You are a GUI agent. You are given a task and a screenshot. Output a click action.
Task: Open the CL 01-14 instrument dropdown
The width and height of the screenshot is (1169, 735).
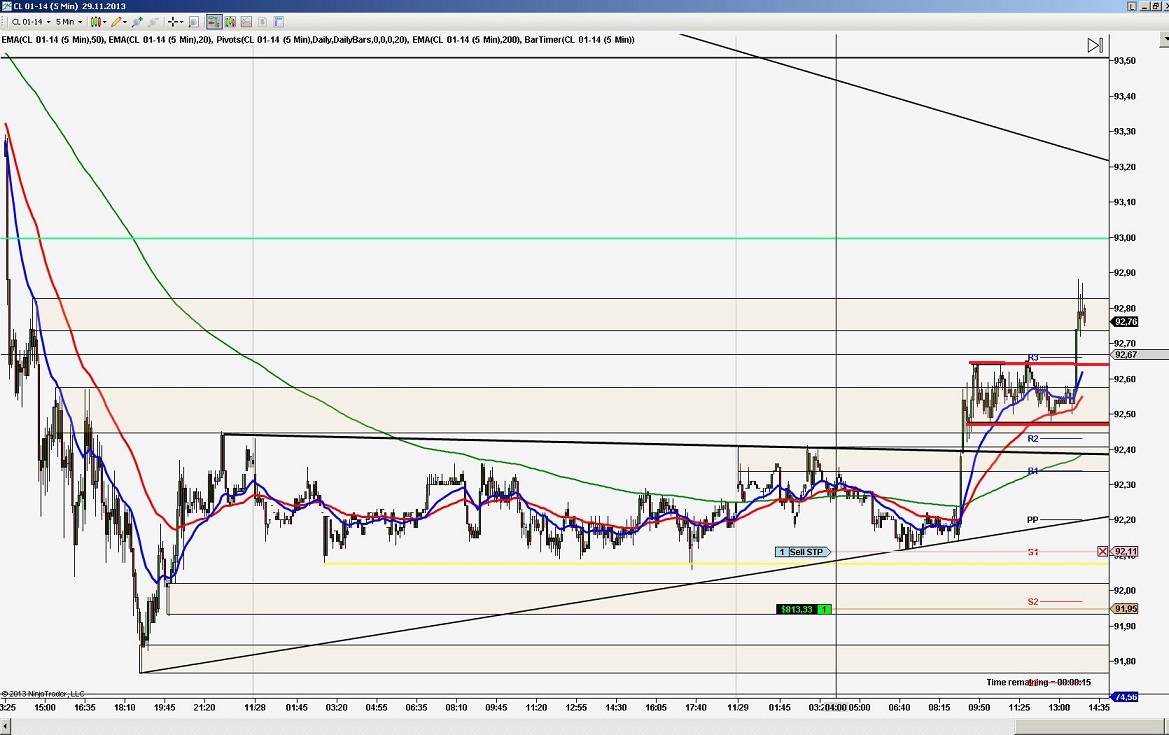48,21
